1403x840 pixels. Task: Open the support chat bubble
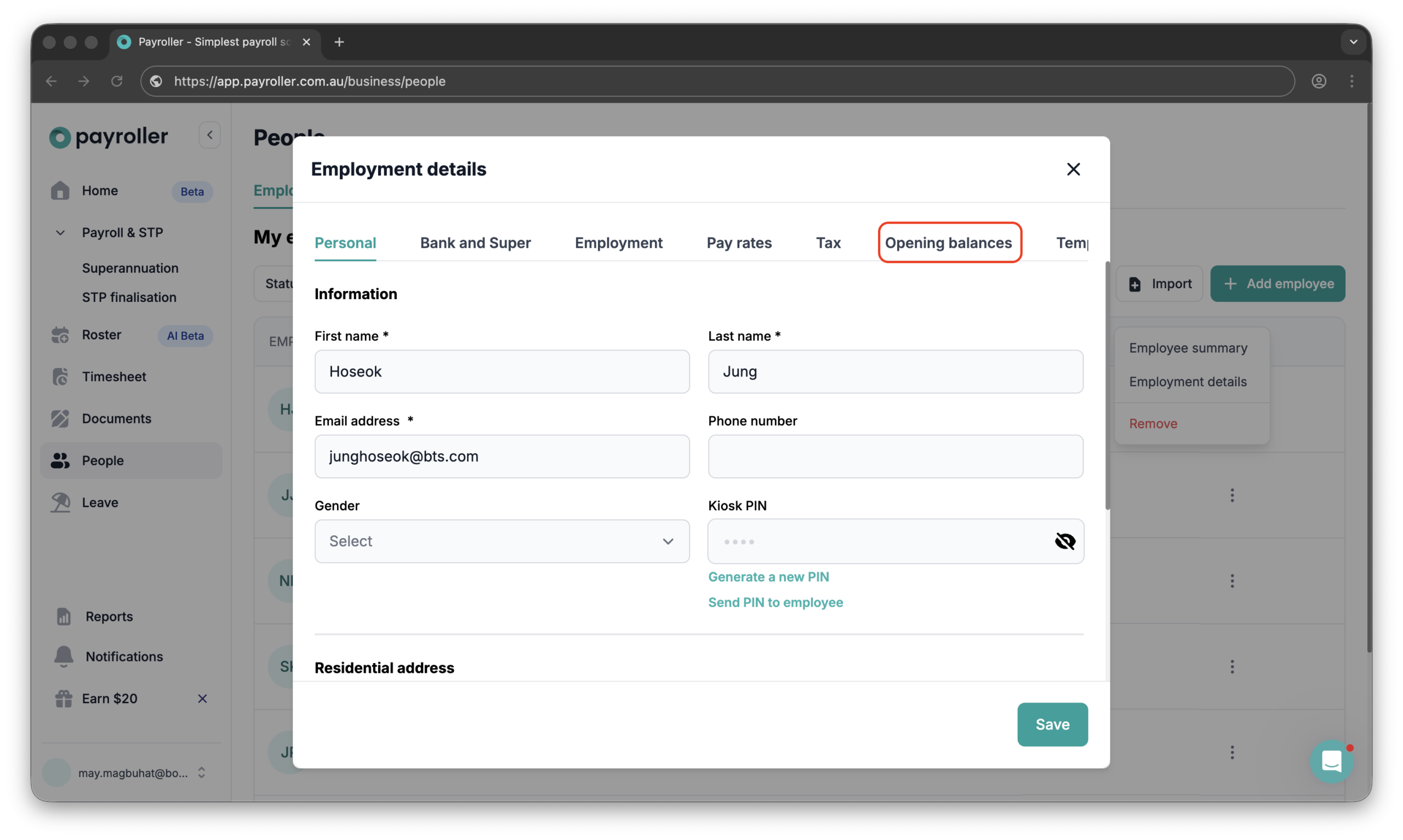(1332, 761)
